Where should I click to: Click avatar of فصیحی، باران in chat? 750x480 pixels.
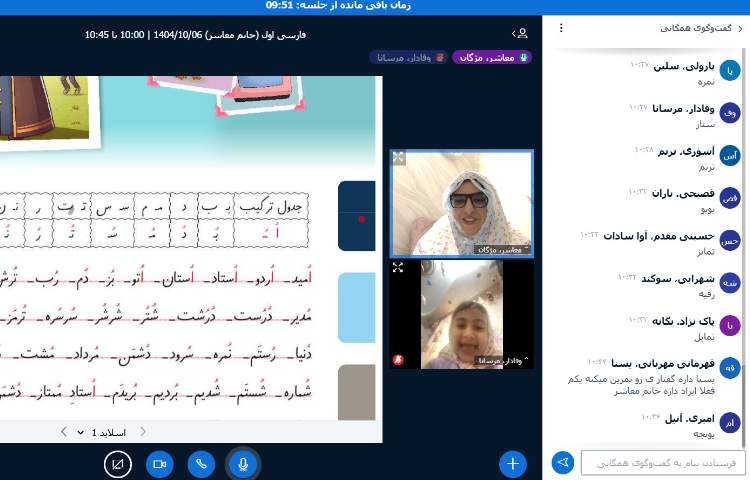pyautogui.click(x=730, y=198)
